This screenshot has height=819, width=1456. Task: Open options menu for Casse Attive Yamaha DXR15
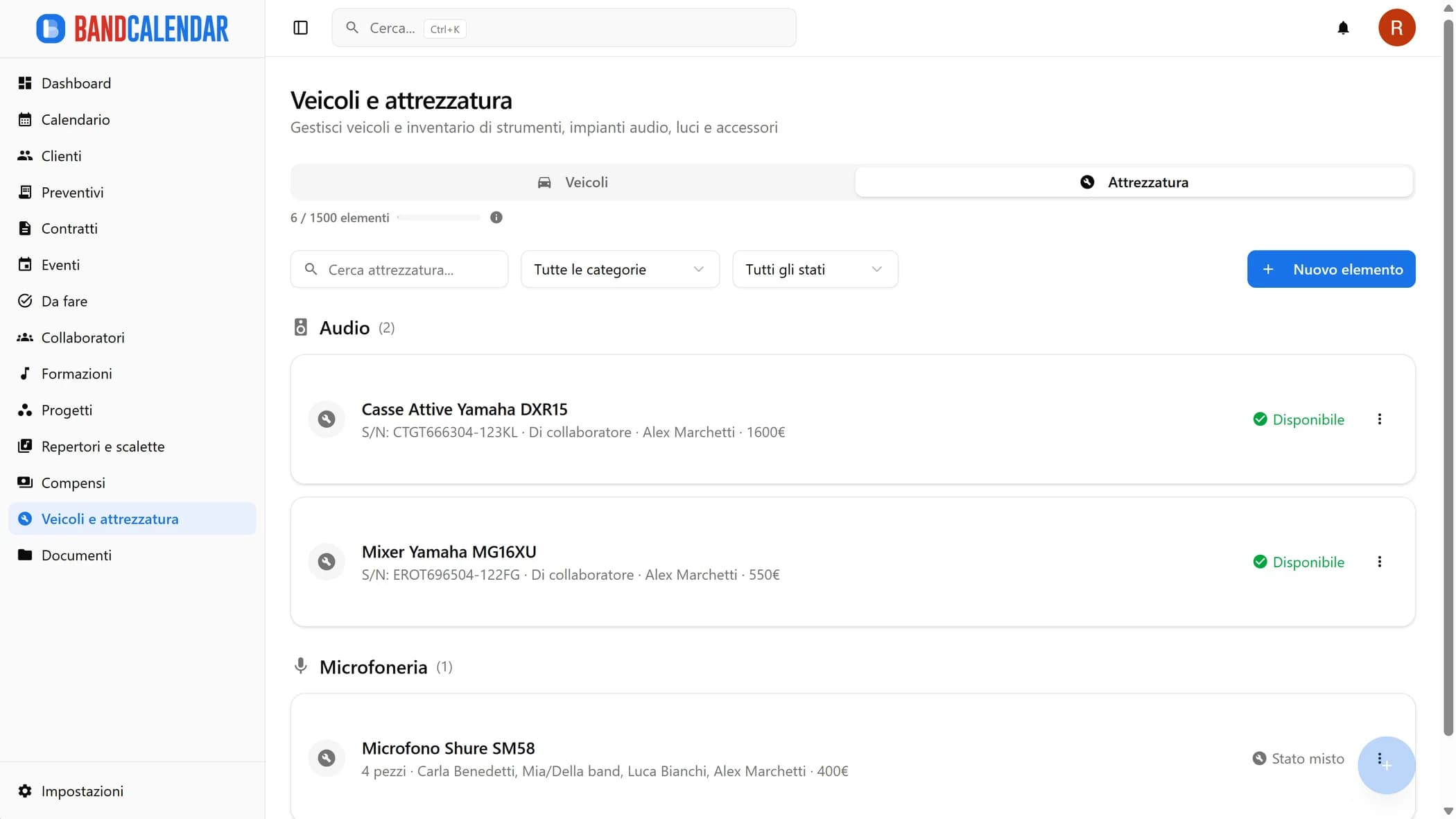tap(1379, 419)
